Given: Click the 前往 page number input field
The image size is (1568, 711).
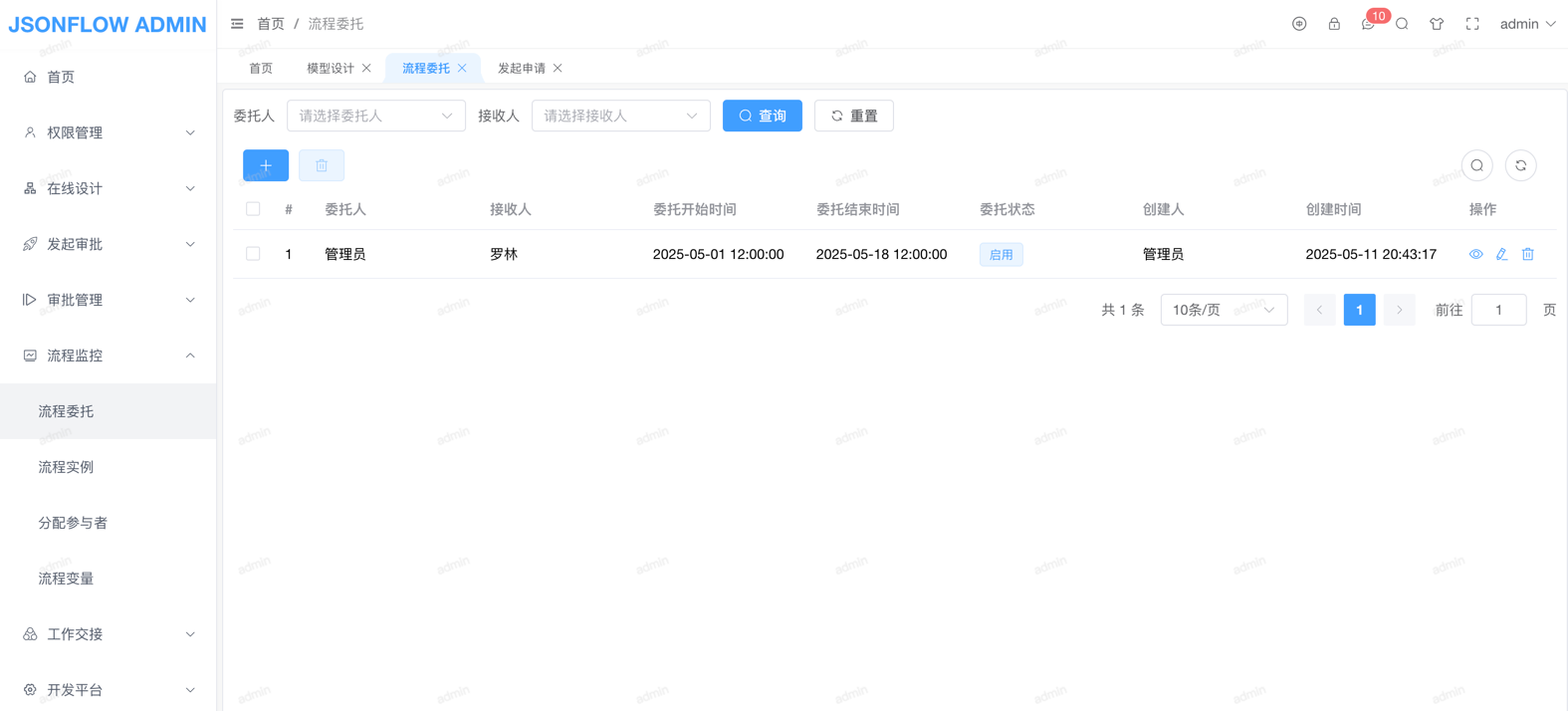Looking at the screenshot, I should [1498, 310].
